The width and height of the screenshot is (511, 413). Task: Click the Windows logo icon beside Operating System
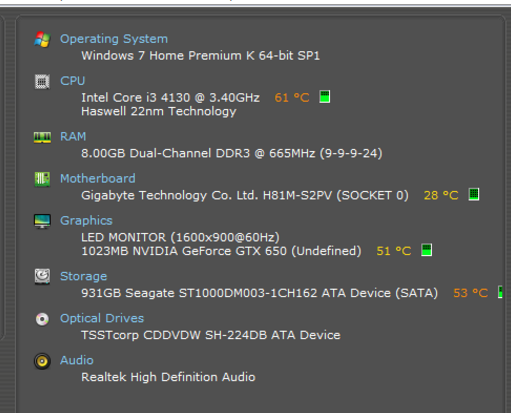(42, 39)
